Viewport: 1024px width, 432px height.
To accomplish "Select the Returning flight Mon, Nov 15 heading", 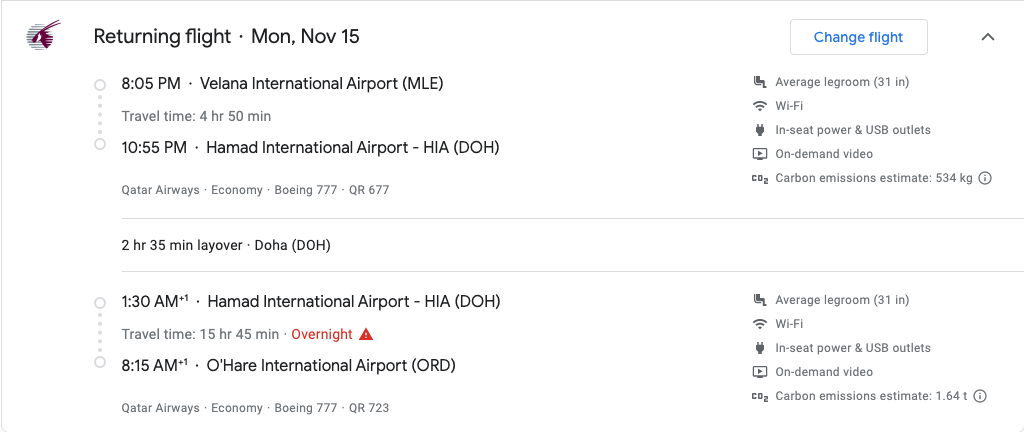I will (227, 36).
